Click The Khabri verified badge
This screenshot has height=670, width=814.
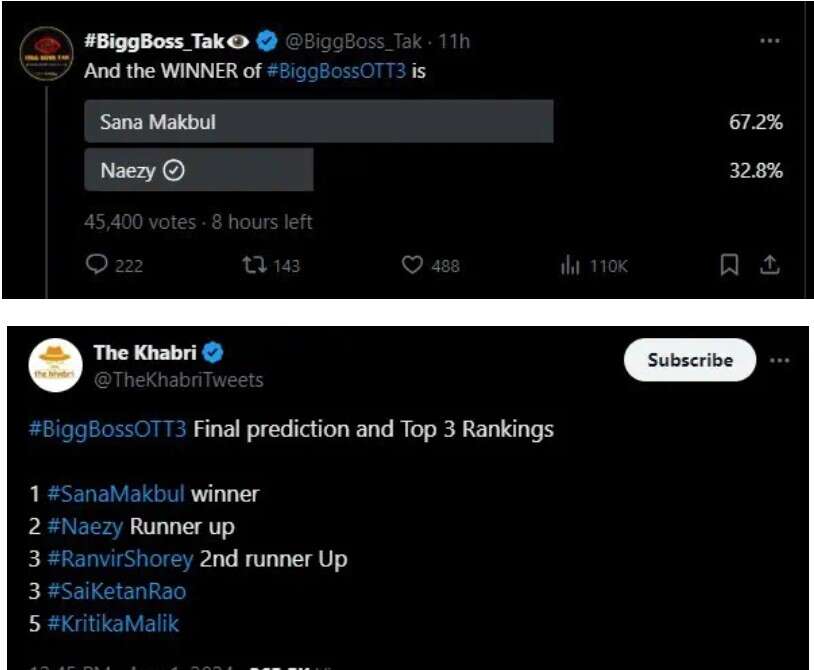213,352
